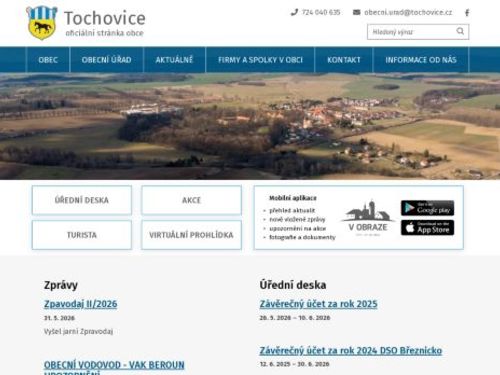Screen dimensions: 500x375
Task: Click the obecni.urad@tochovice.cz email address
Action: tap(408, 12)
